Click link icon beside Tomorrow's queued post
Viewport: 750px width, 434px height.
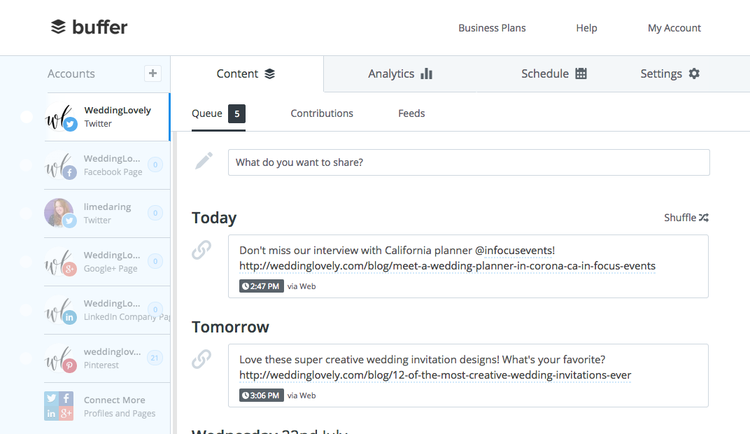(201, 359)
